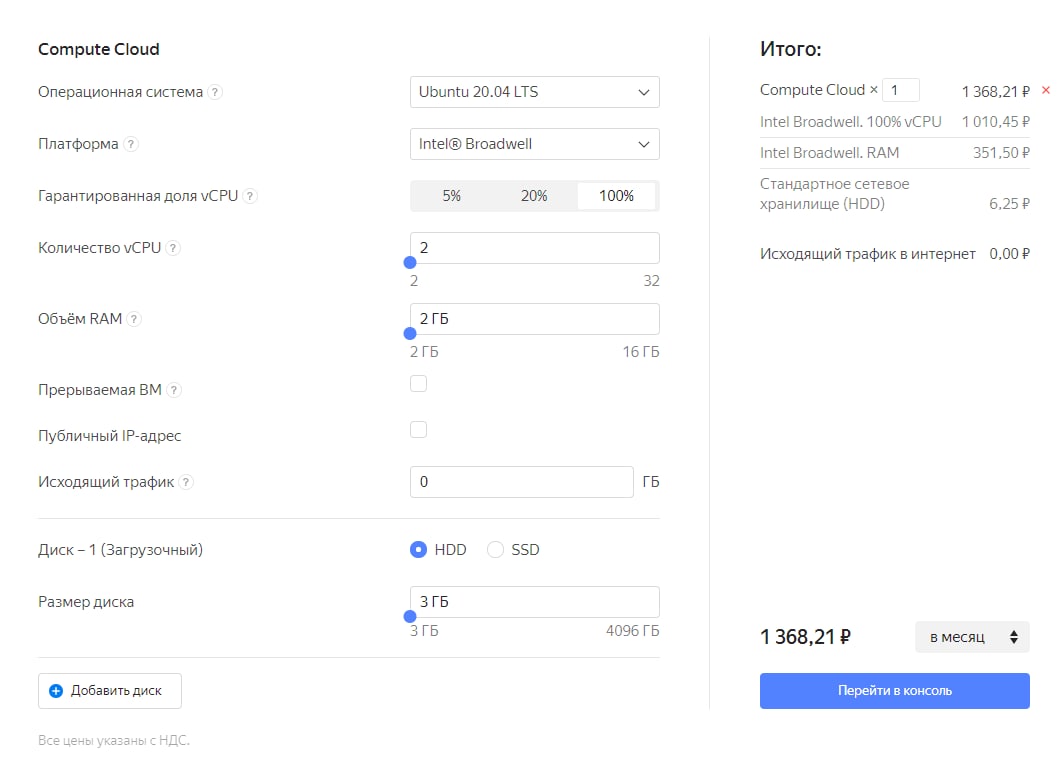
Task: Open help icon for Исходящий трафик
Action: pyautogui.click(x=186, y=482)
